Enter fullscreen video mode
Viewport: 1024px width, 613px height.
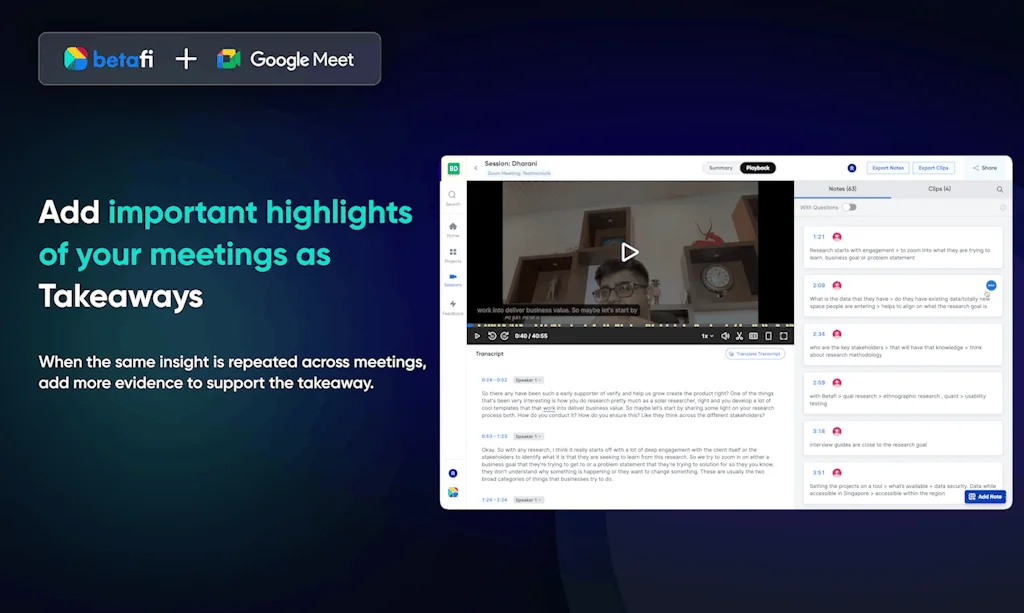tap(783, 336)
